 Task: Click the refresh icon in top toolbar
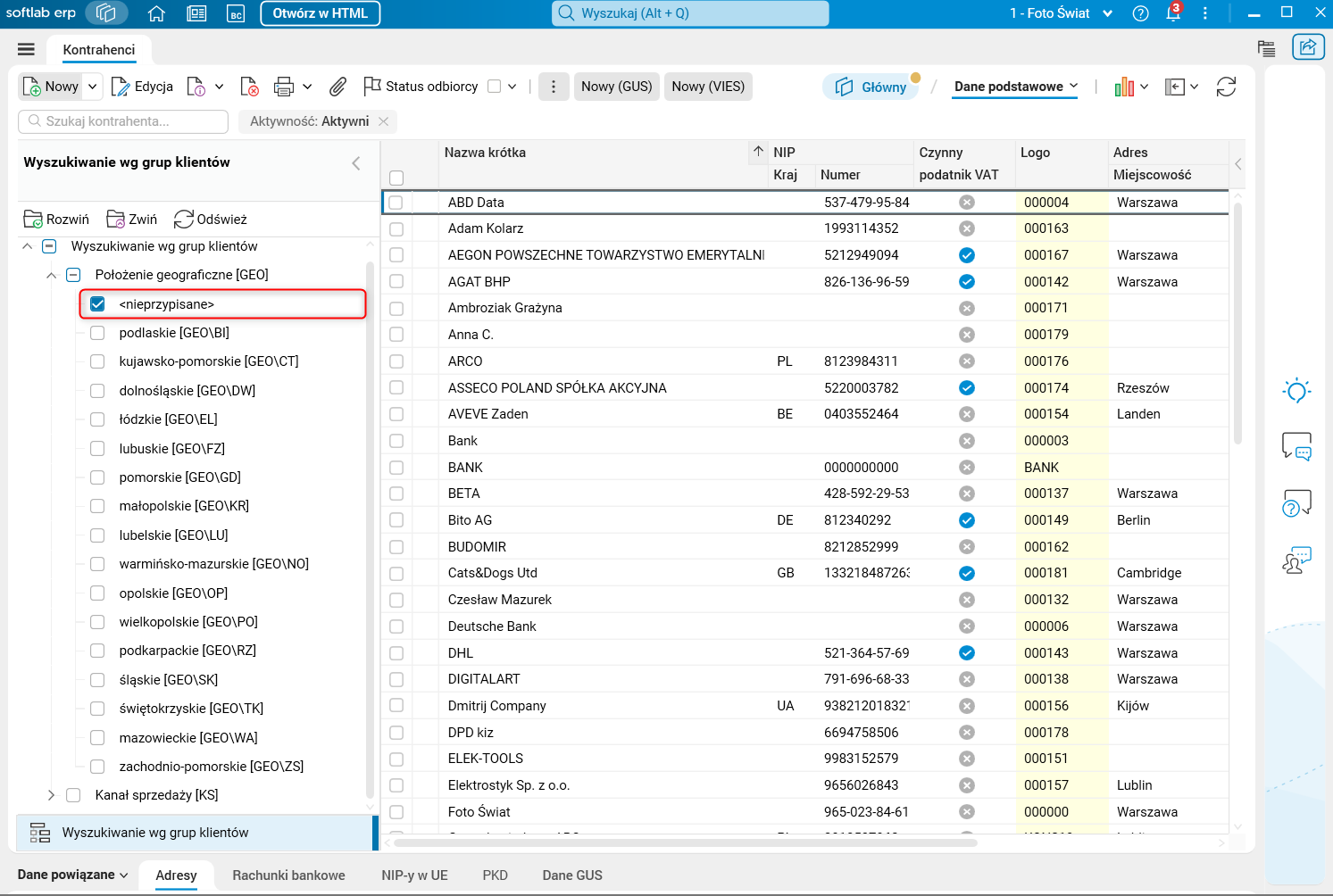1226,87
